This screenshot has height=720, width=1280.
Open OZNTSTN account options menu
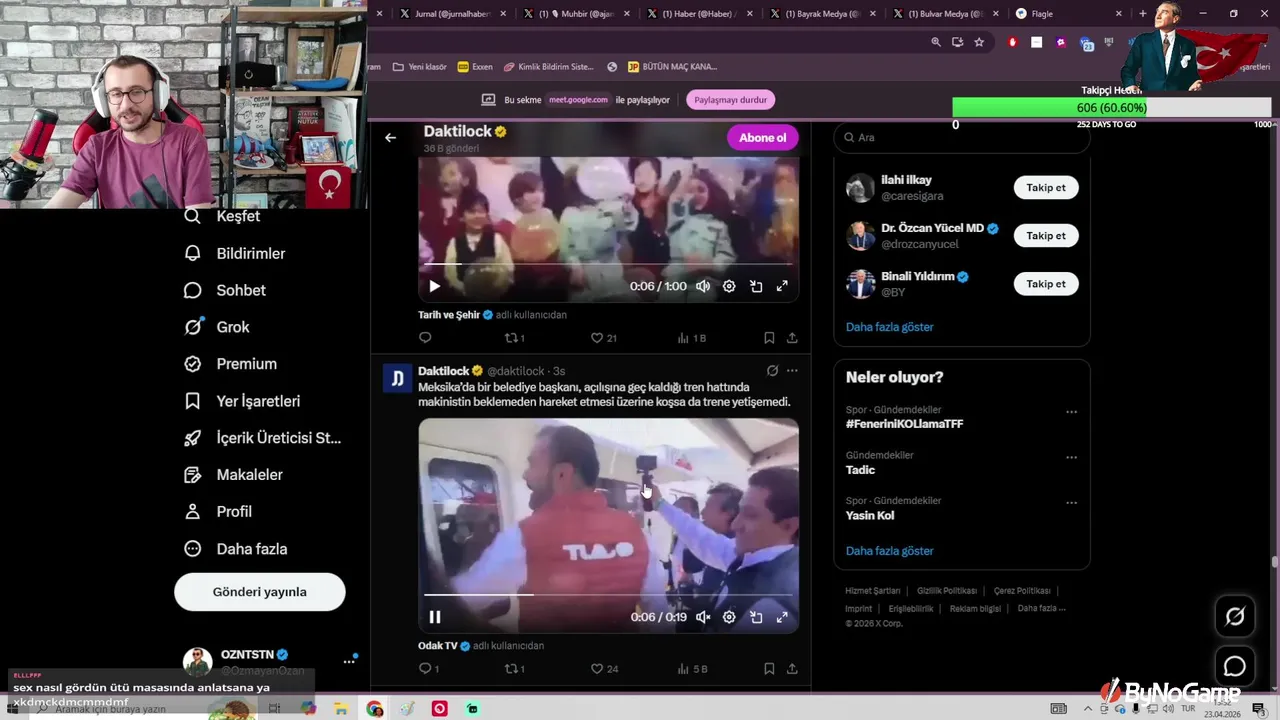(349, 661)
